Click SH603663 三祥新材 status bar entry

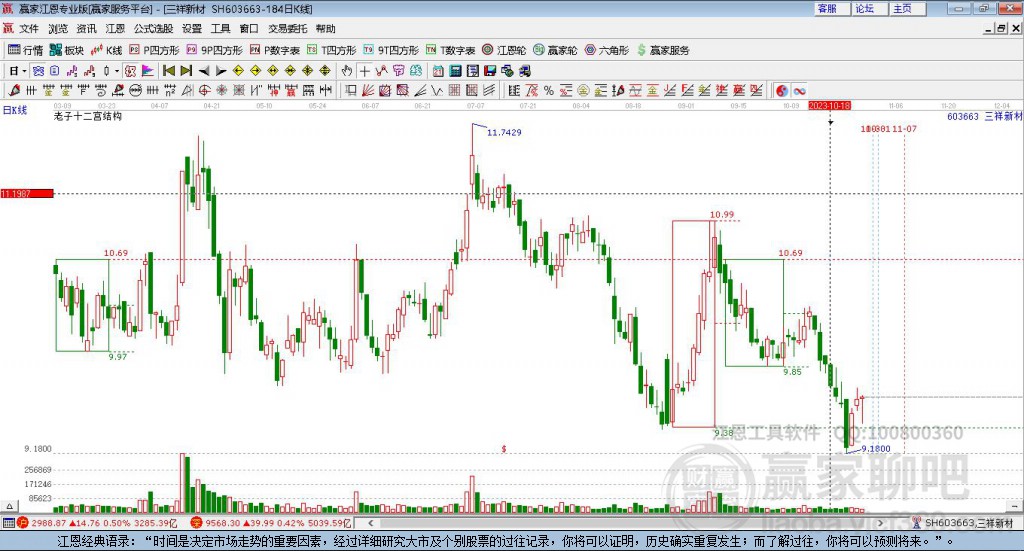click(964, 523)
